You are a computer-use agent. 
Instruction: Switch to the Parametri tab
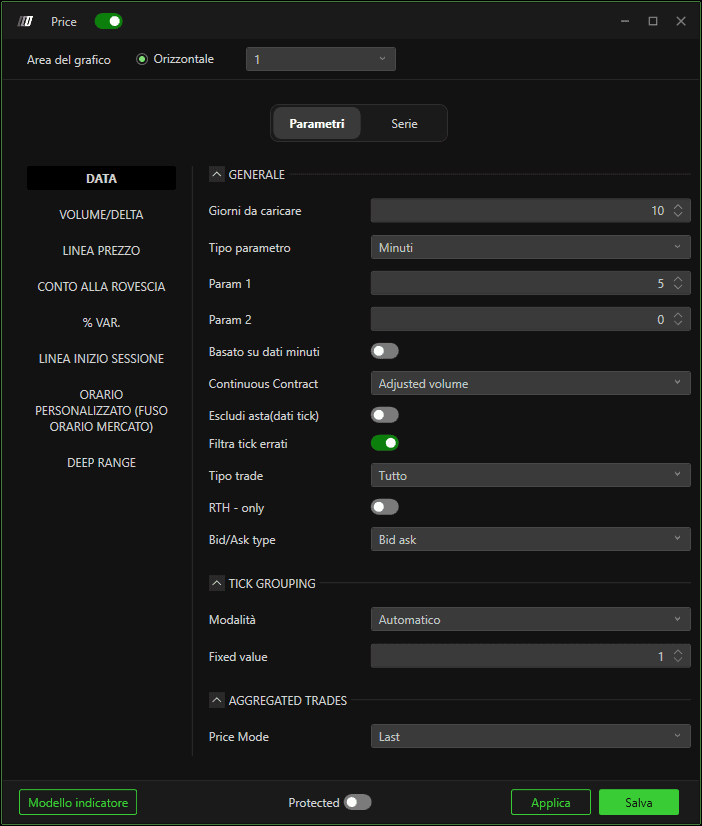point(317,123)
